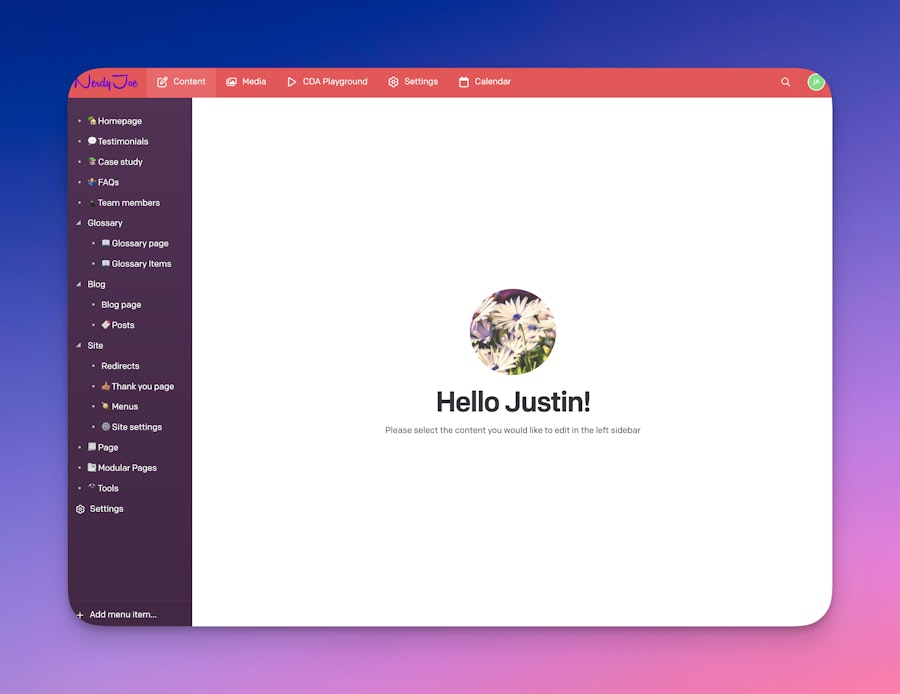Click the Hello Justin! heading
This screenshot has height=694, width=900.
click(x=513, y=402)
